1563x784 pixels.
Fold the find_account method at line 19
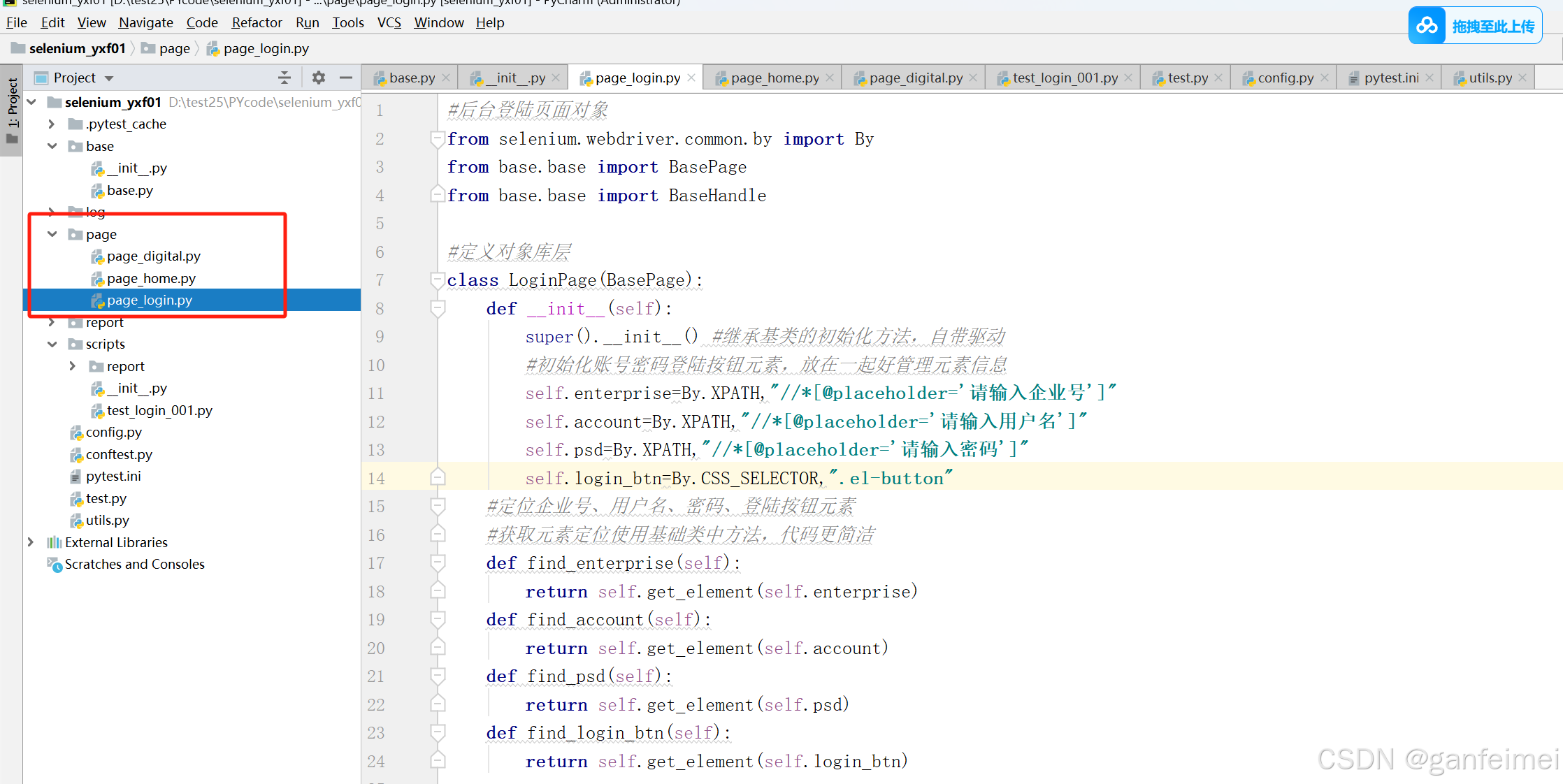point(438,619)
